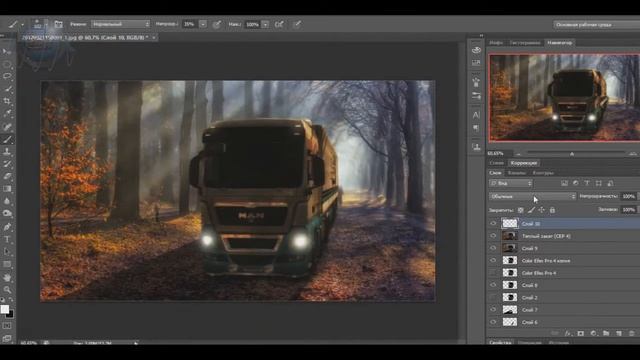Viewport: 640px width, 360px height.
Task: Lock all layer attributes
Action: tap(552, 210)
